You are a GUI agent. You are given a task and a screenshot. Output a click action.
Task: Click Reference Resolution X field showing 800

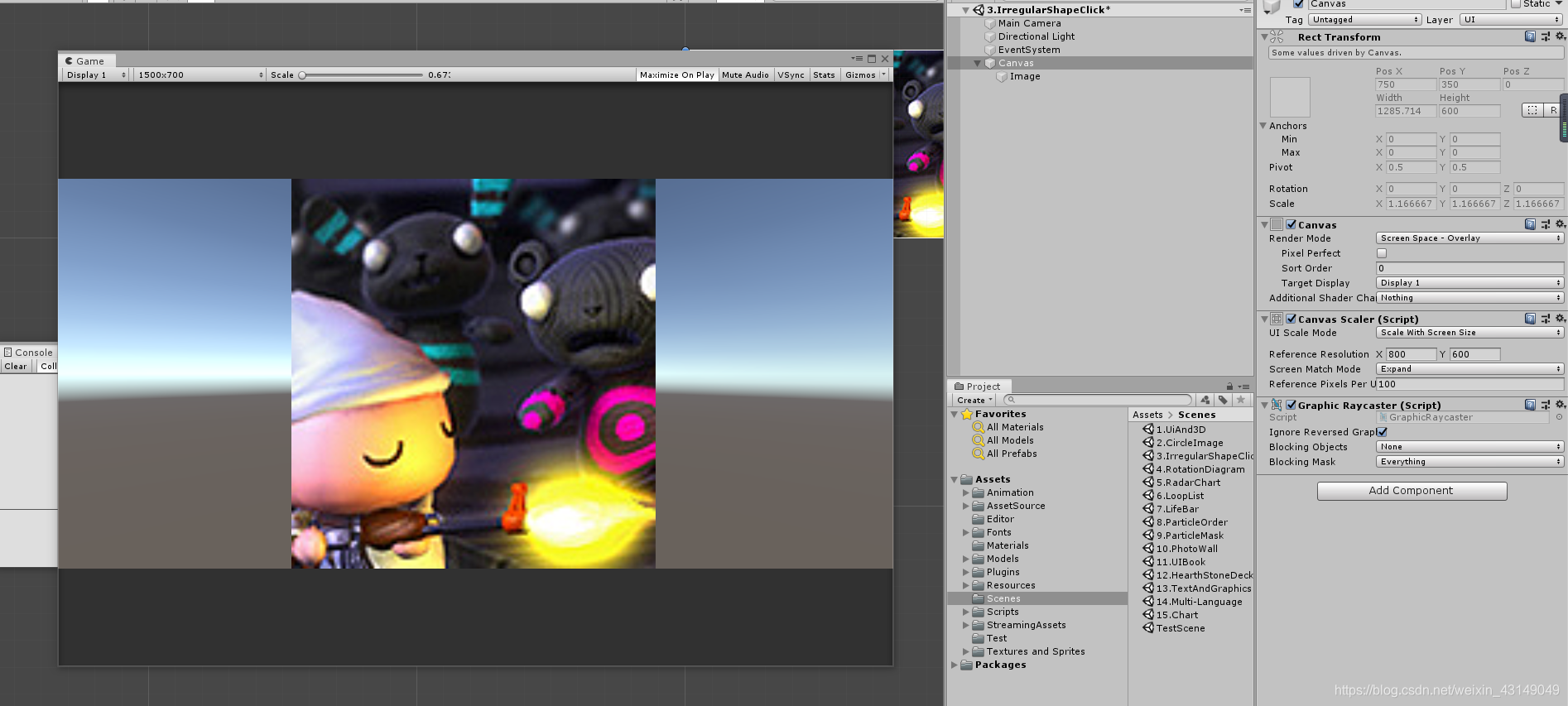(x=1412, y=354)
